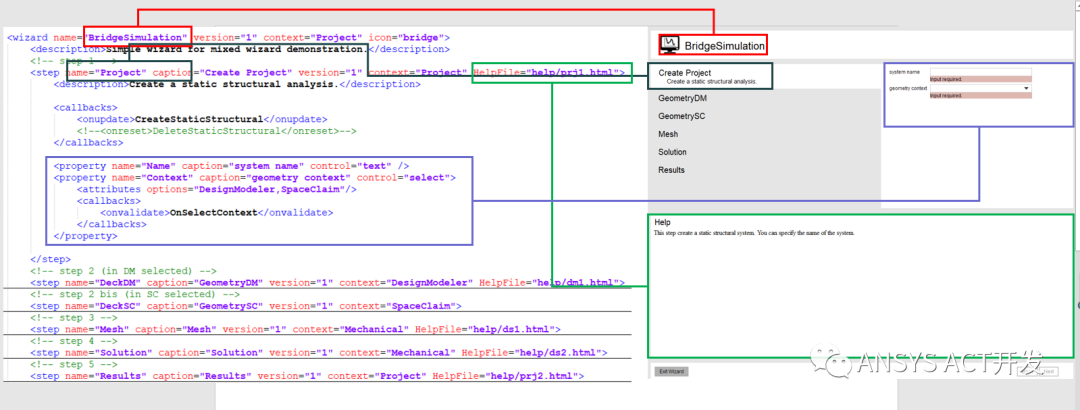The image size is (1080, 410).
Task: Select the Results step in wizard
Action: tap(672, 170)
